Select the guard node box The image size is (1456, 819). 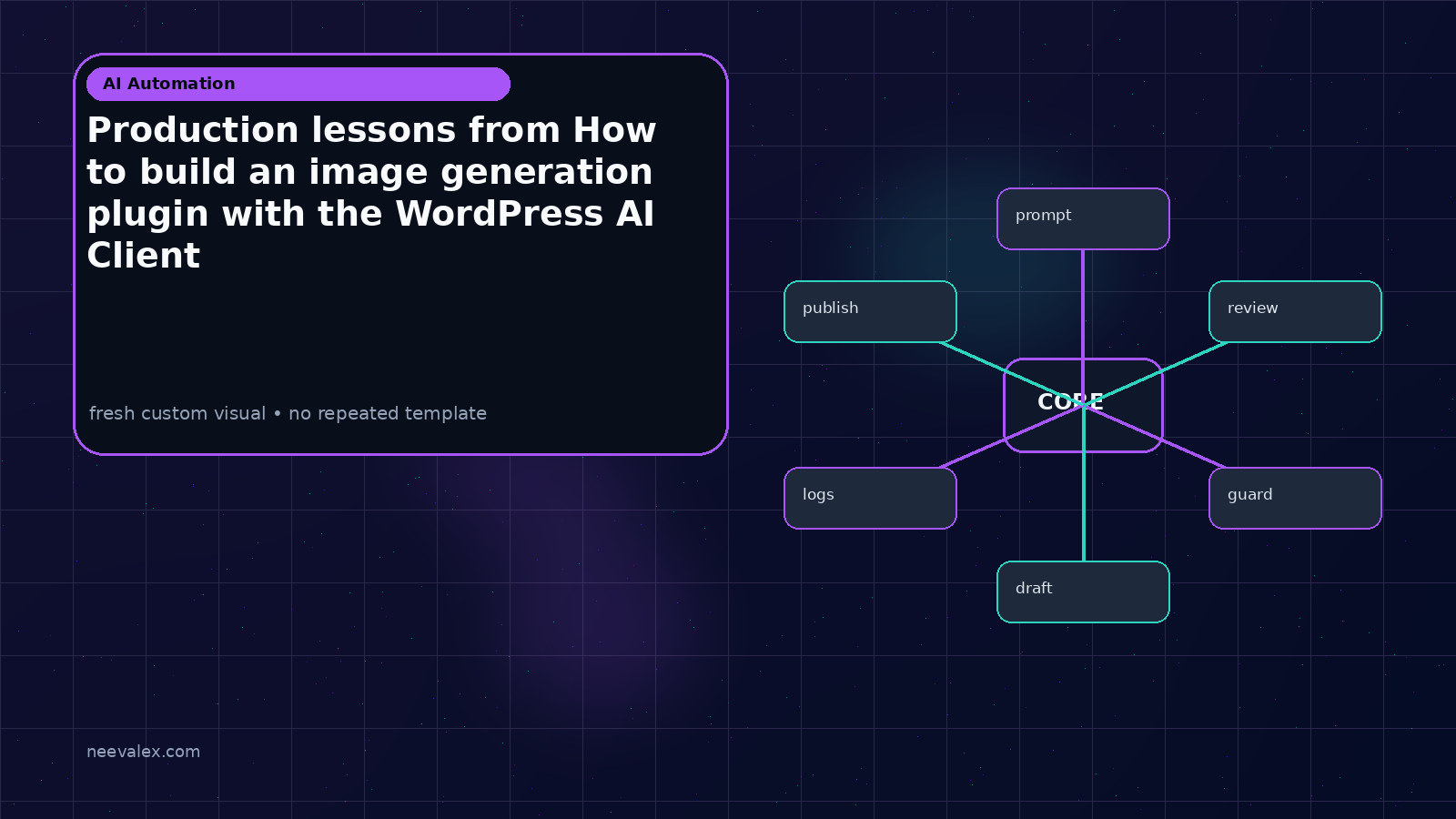pos(1295,498)
